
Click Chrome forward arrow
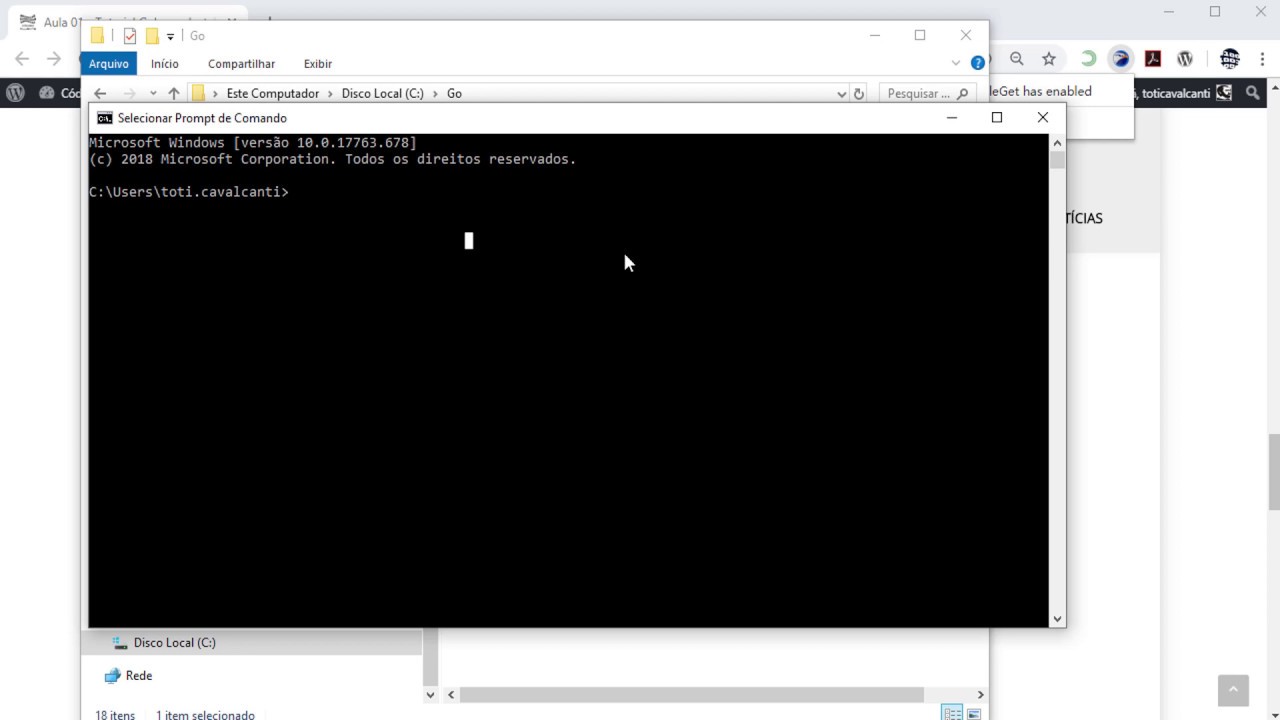[54, 59]
